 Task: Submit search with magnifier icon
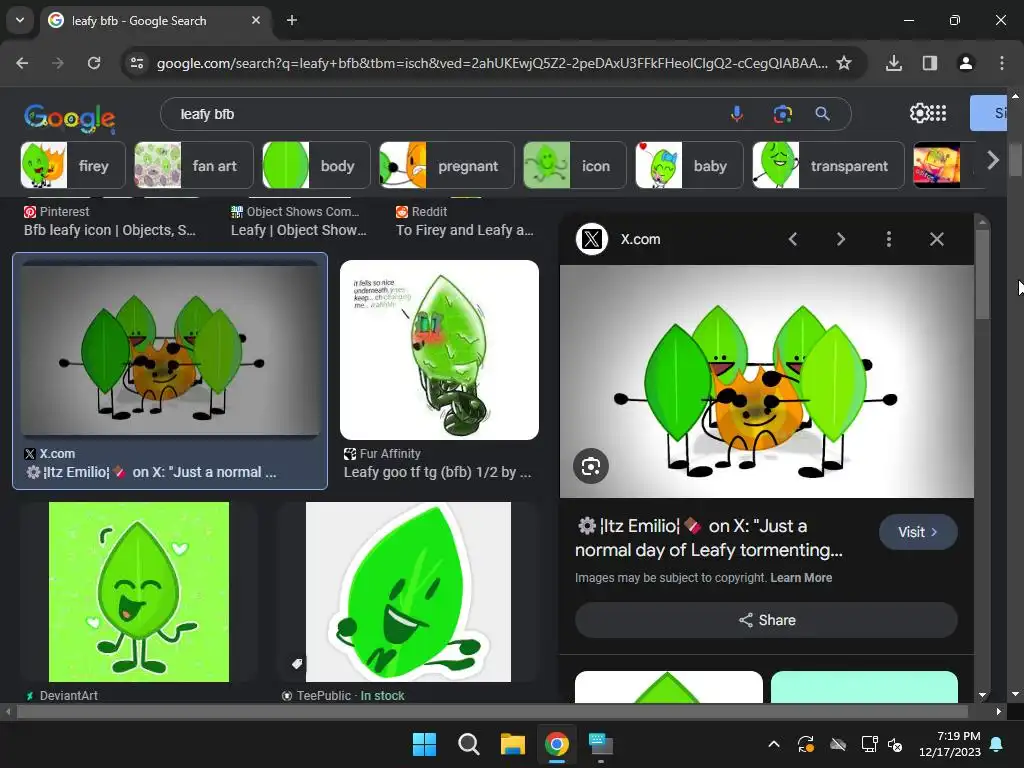pos(823,114)
